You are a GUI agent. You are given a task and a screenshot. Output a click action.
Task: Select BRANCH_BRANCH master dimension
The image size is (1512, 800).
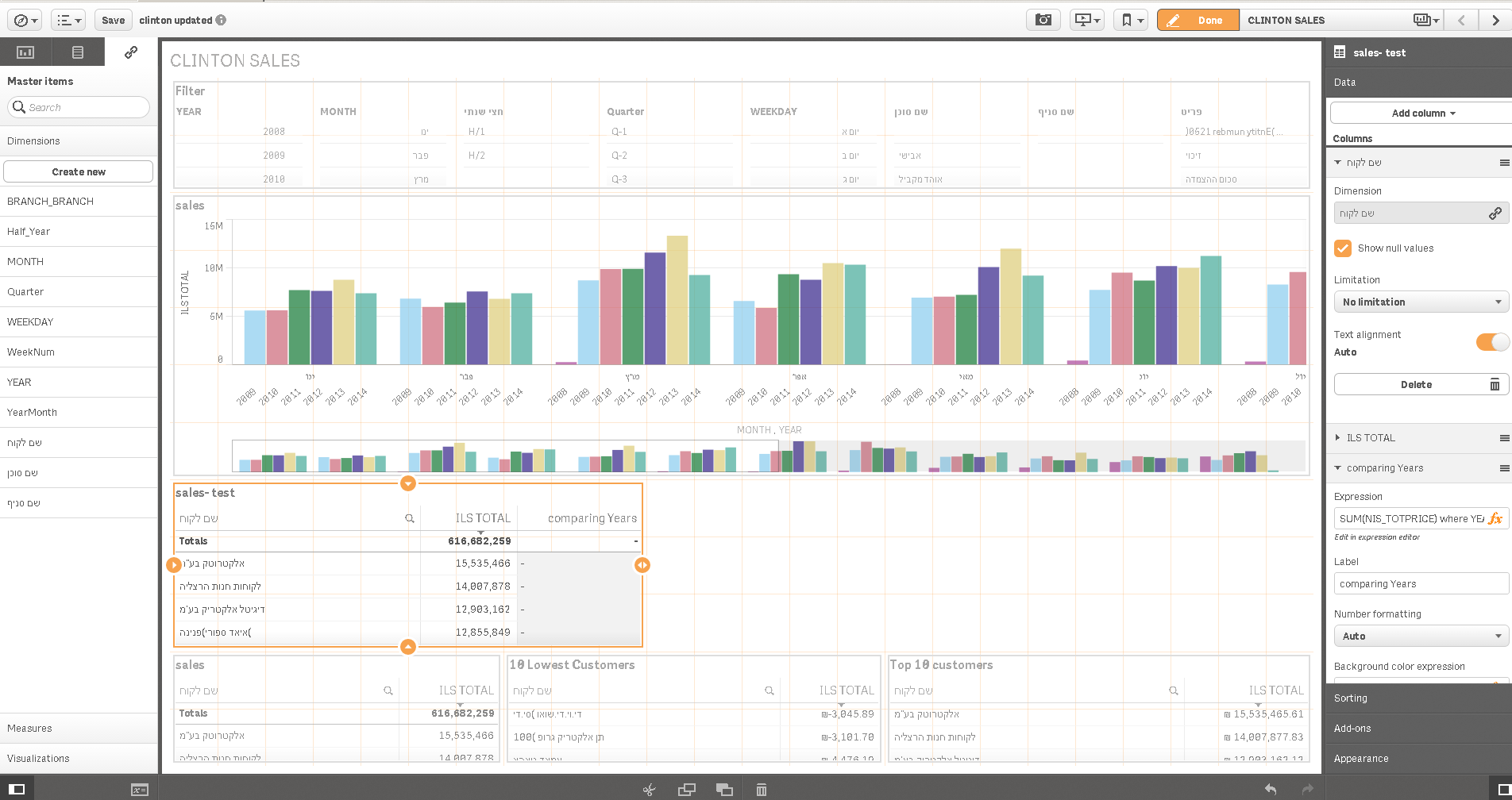click(79, 201)
